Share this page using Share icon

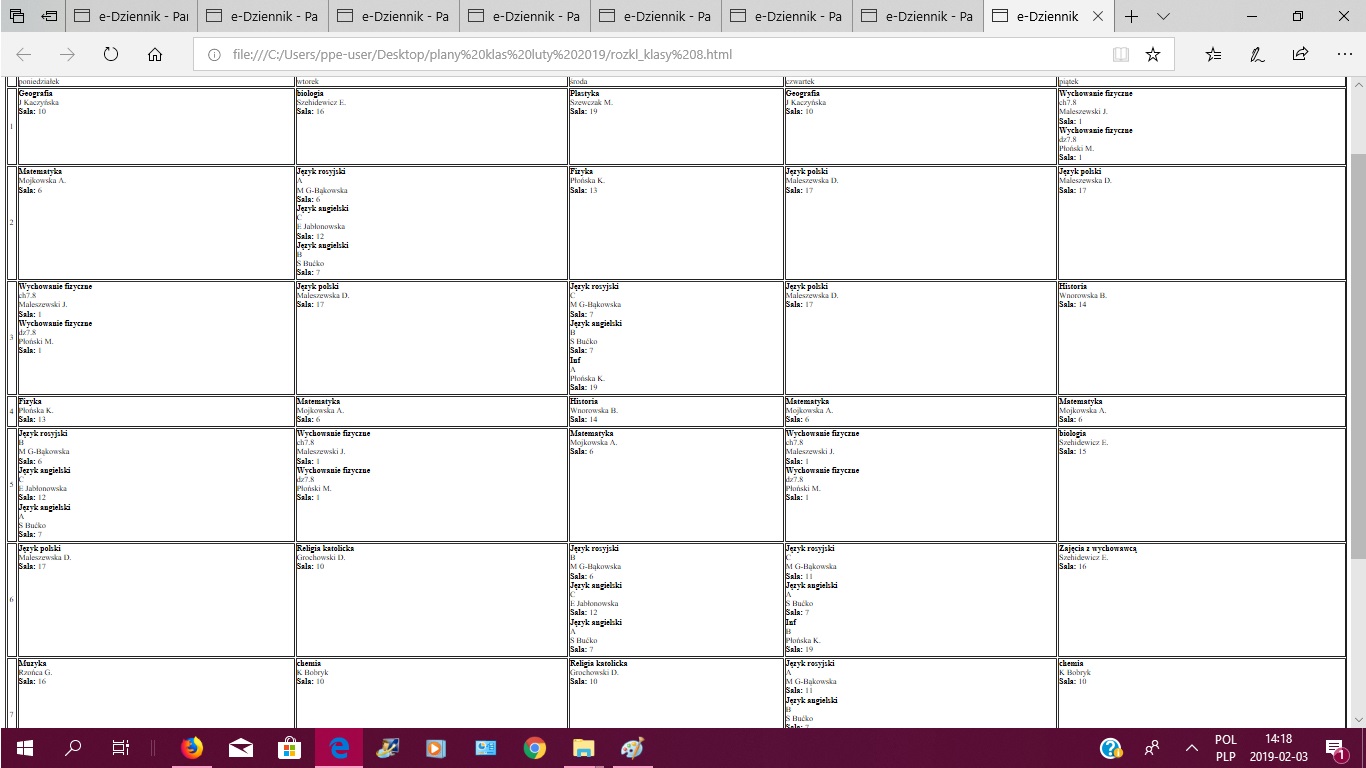point(1300,55)
